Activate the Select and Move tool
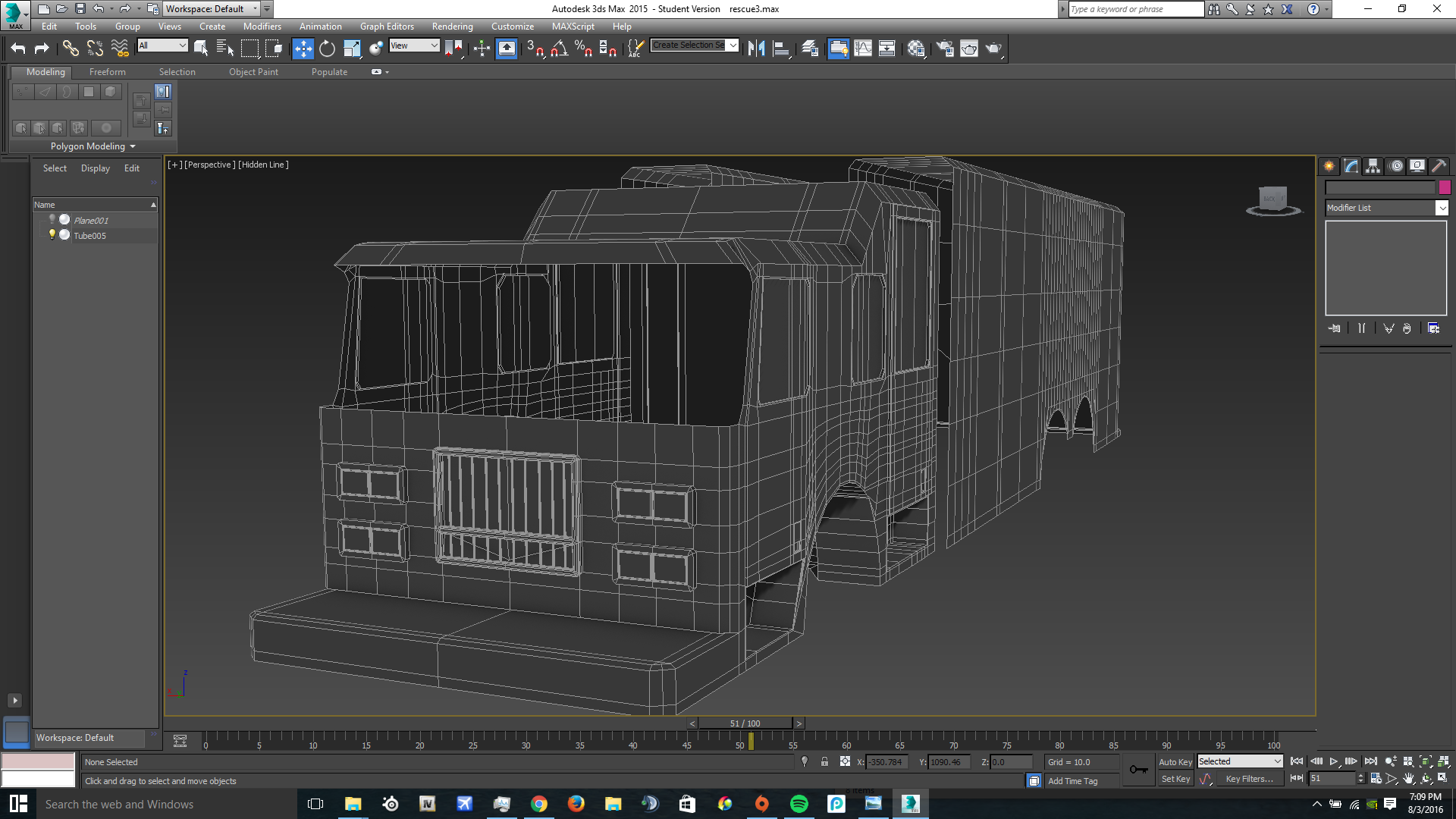Image resolution: width=1456 pixels, height=819 pixels. coord(303,49)
